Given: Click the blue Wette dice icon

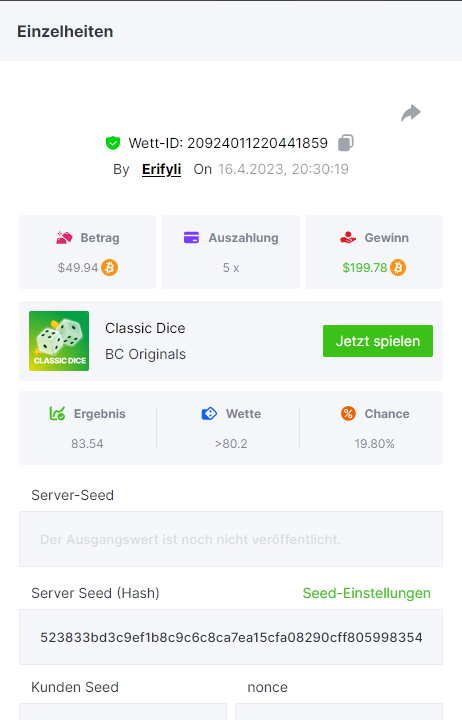Looking at the screenshot, I should [209, 413].
